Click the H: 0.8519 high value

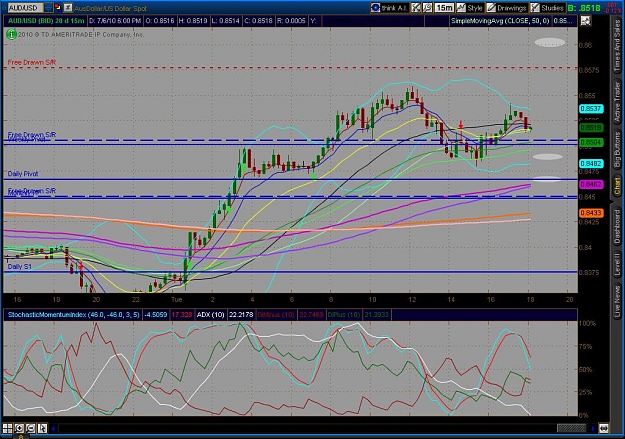point(193,21)
